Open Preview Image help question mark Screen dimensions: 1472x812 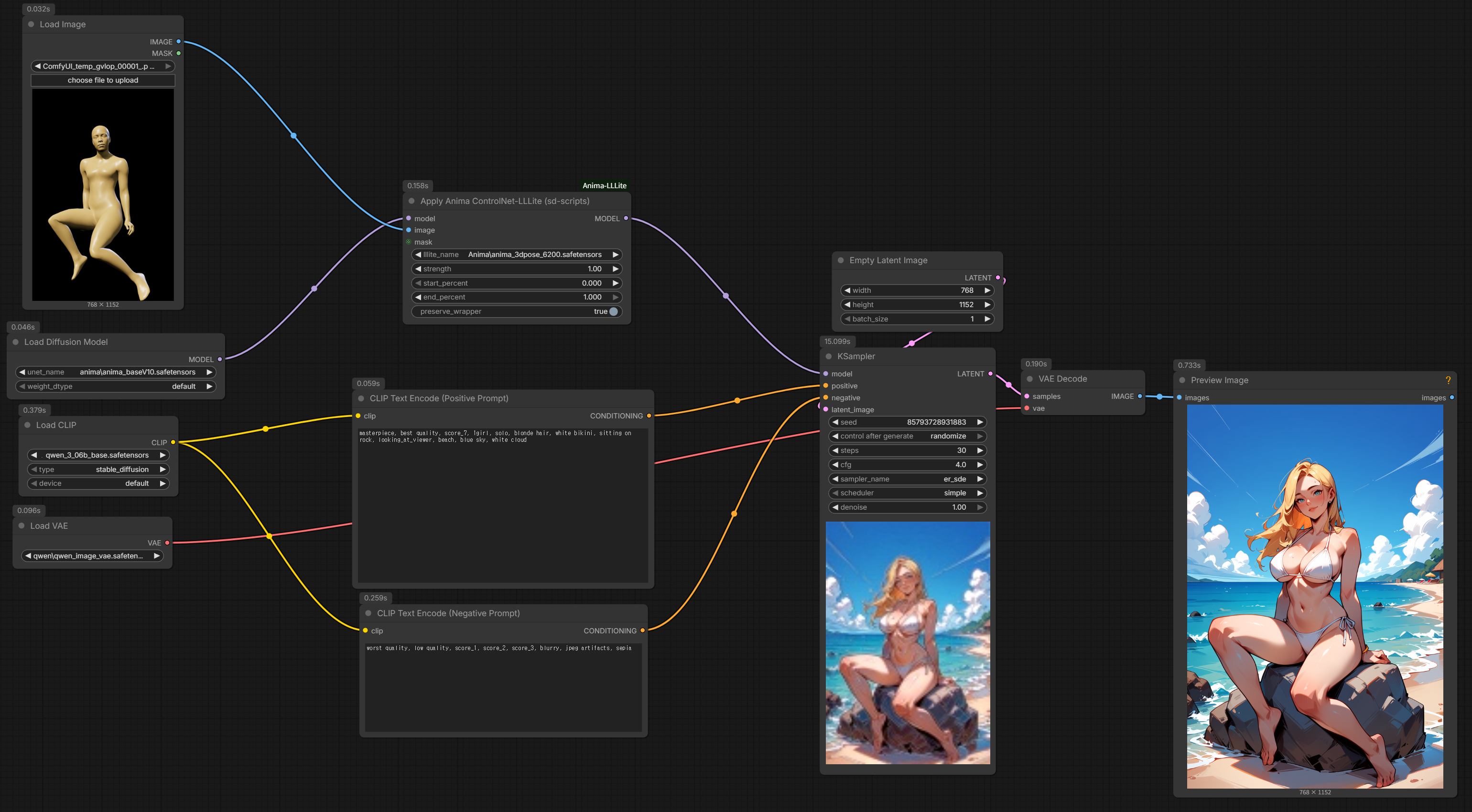point(1448,380)
